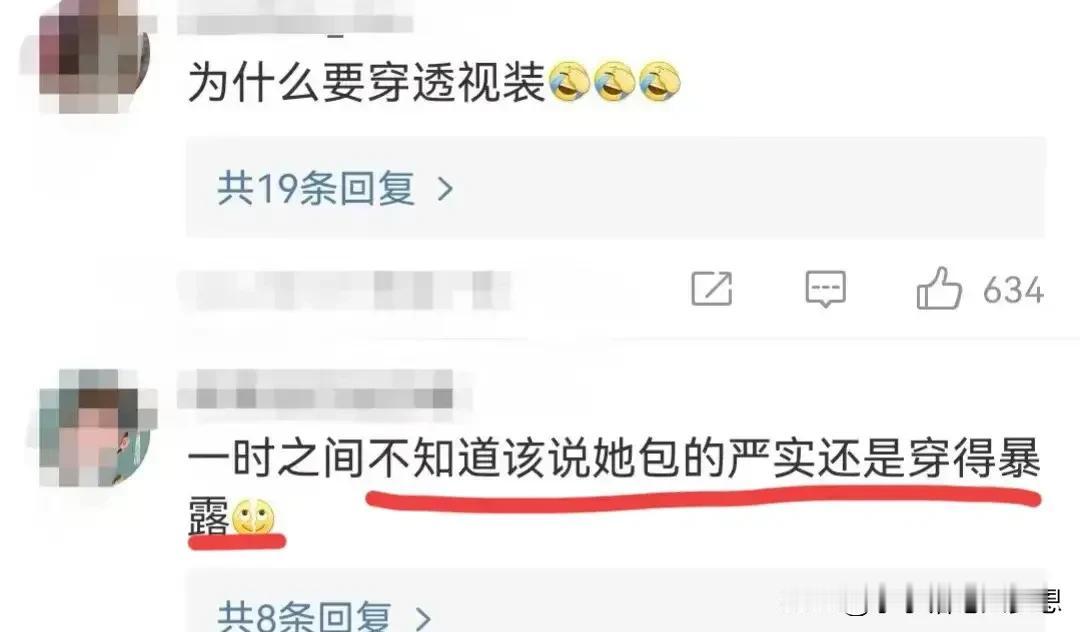
Task: Click the gray reply box containing 共19条回复
Action: coord(616,187)
